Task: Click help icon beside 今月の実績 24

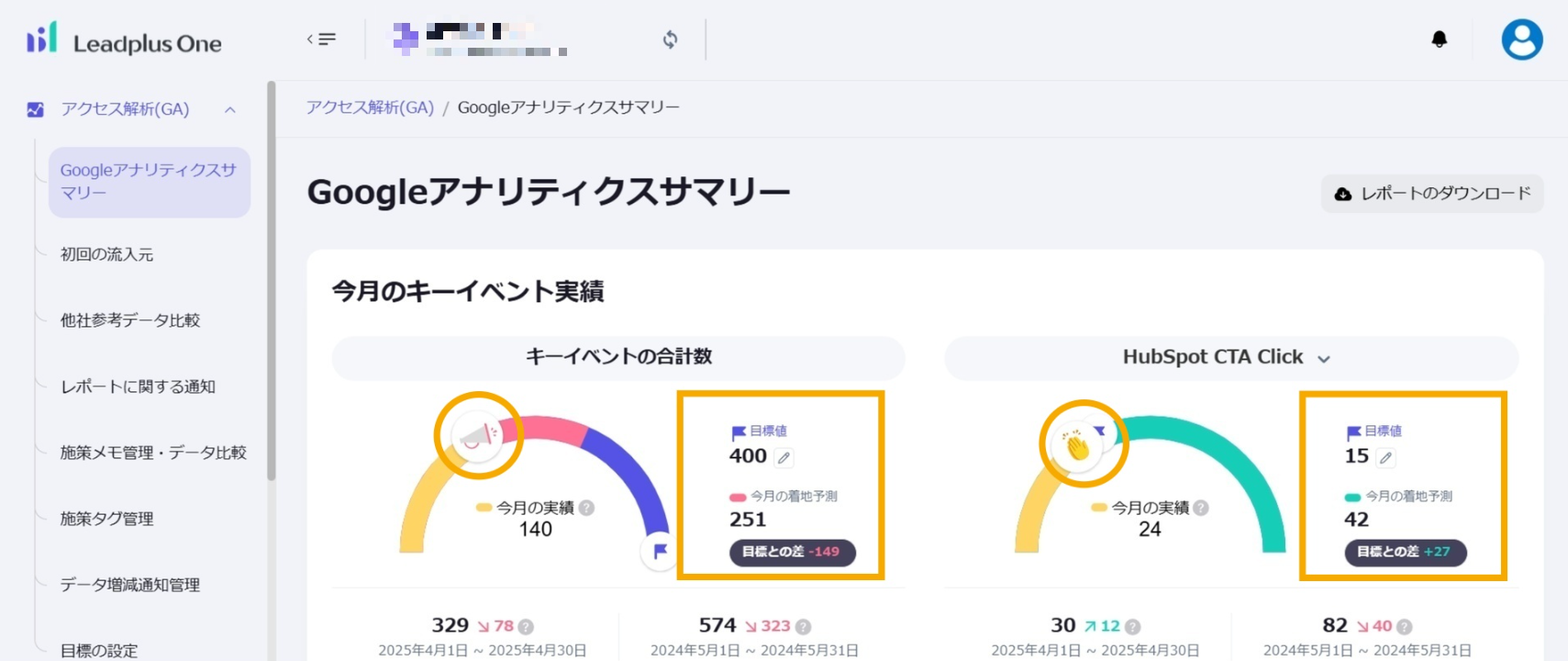Action: pos(1201,508)
